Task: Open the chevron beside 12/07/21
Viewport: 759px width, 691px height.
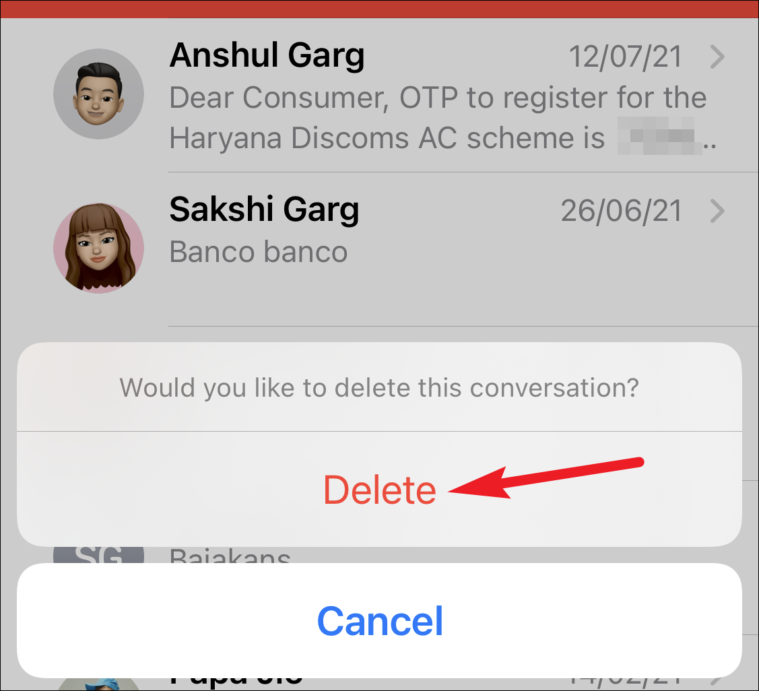Action: pyautogui.click(x=717, y=57)
